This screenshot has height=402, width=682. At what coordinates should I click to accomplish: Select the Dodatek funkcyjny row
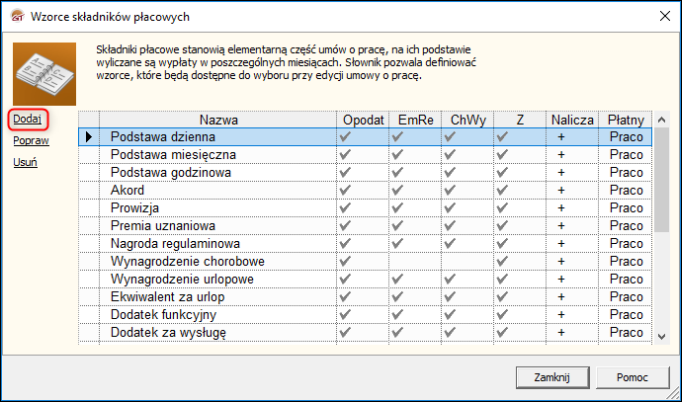coord(163,315)
